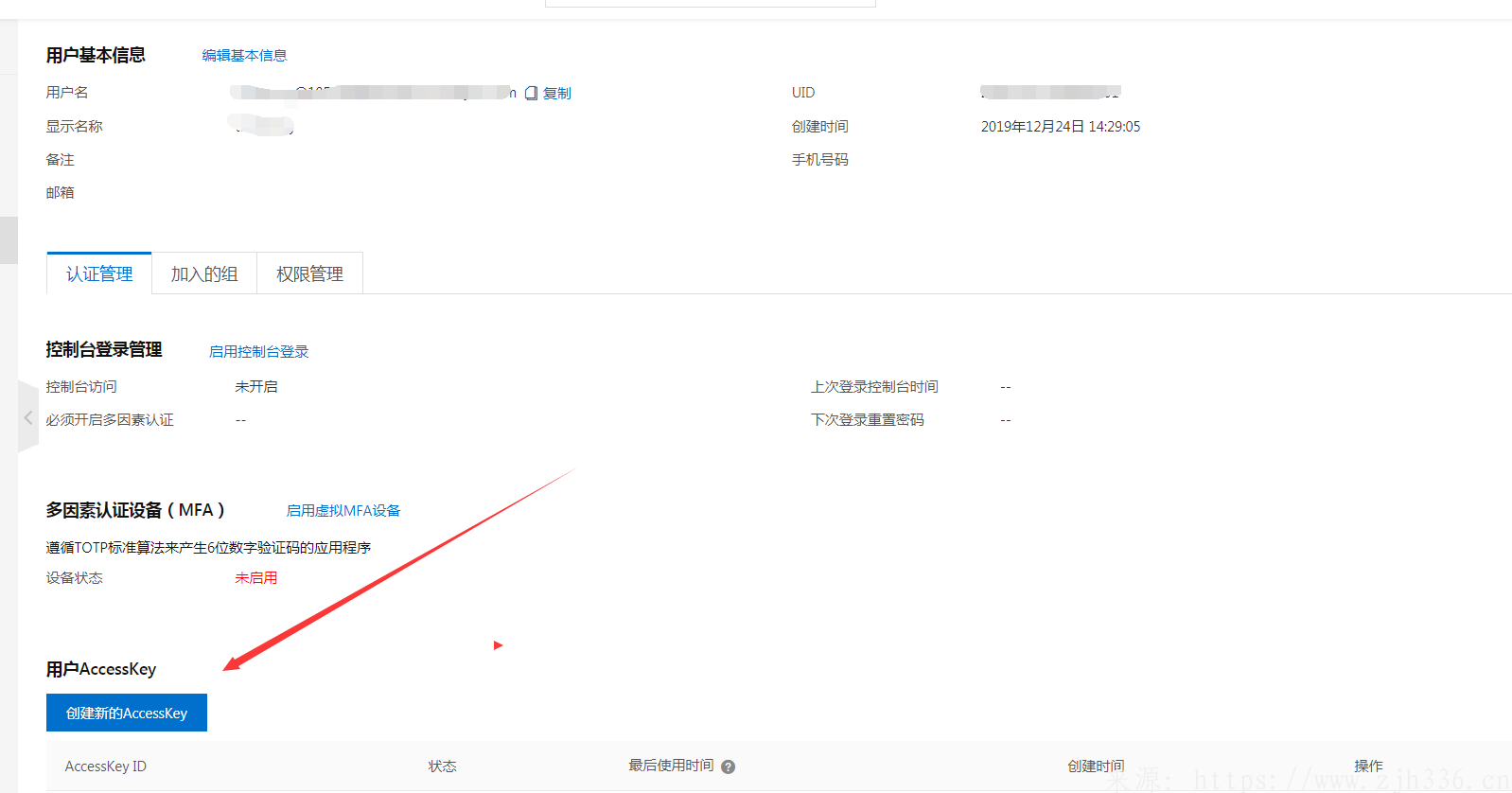Click the blurred UID value
Screen dimensions: 1512x793
[1050, 93]
